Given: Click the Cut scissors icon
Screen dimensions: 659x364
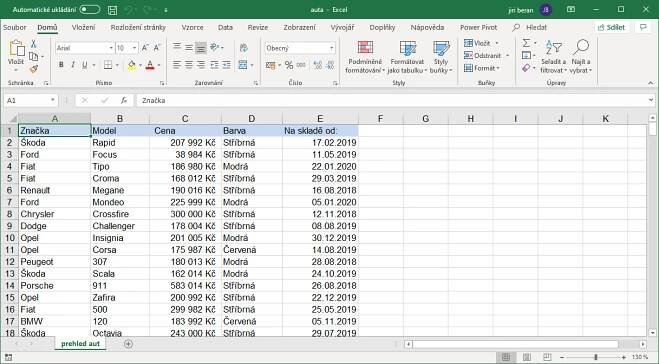Looking at the screenshot, I should point(34,44).
